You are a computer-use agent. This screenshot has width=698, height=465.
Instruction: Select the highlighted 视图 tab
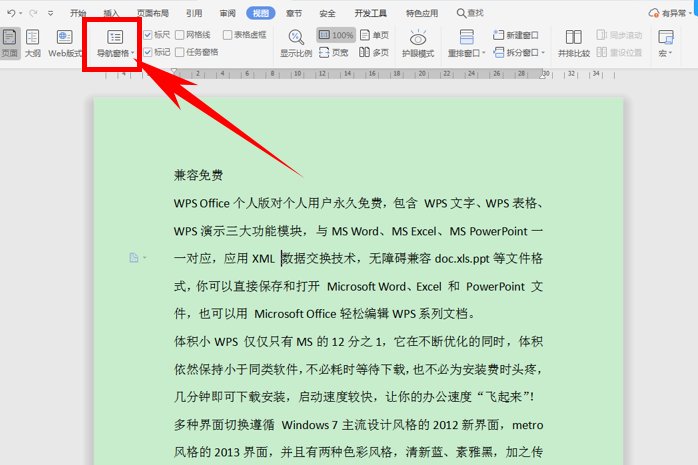tap(260, 13)
